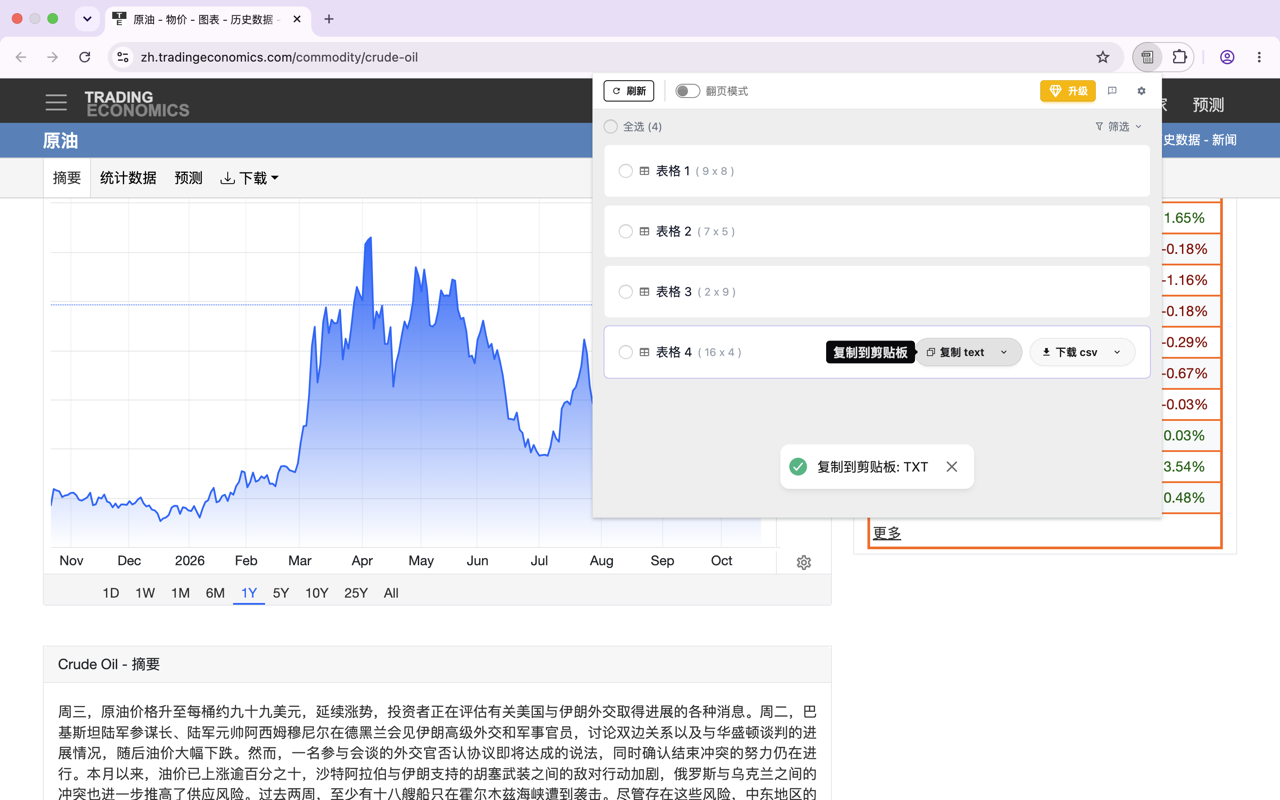Click the feedback flag icon in extension panel
The image size is (1280, 800).
click(x=1112, y=91)
